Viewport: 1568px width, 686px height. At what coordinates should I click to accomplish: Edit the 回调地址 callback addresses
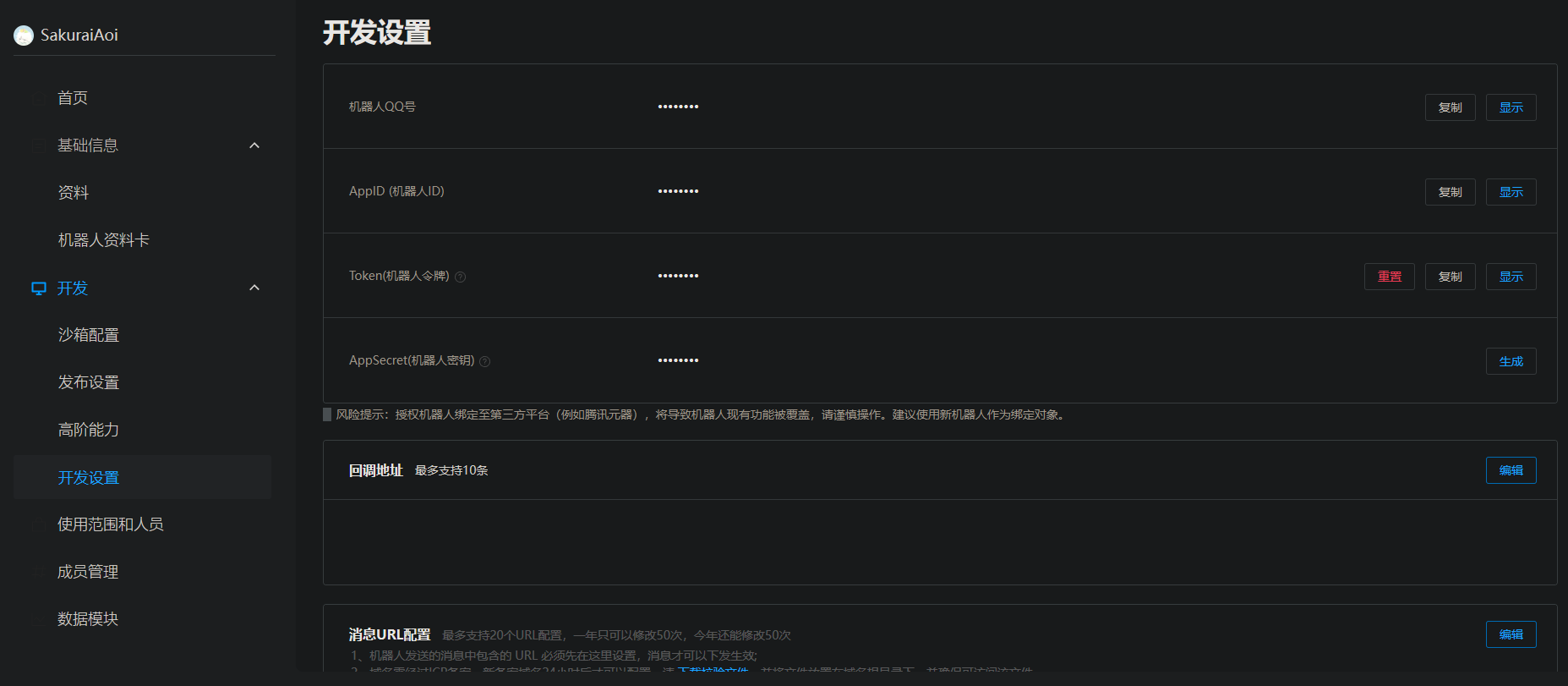click(1511, 470)
